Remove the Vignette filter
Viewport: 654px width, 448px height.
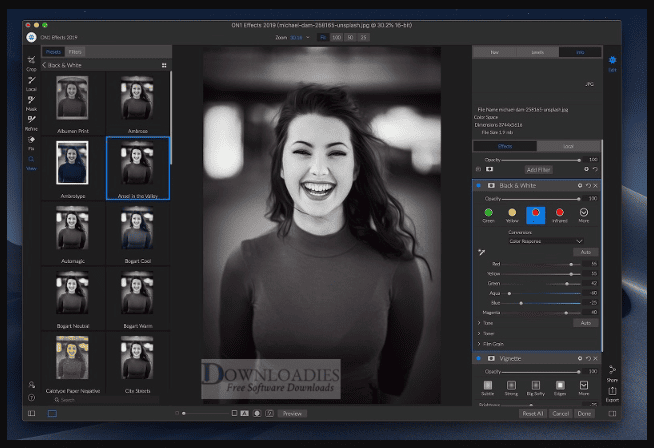(x=595, y=358)
